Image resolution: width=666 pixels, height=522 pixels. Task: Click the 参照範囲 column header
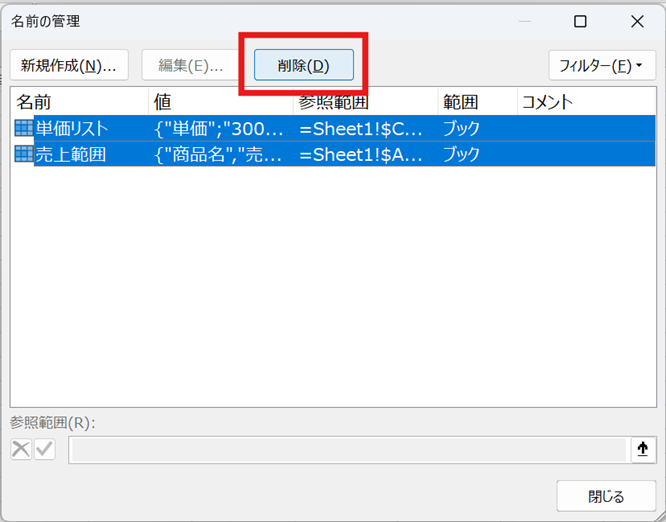[365, 102]
